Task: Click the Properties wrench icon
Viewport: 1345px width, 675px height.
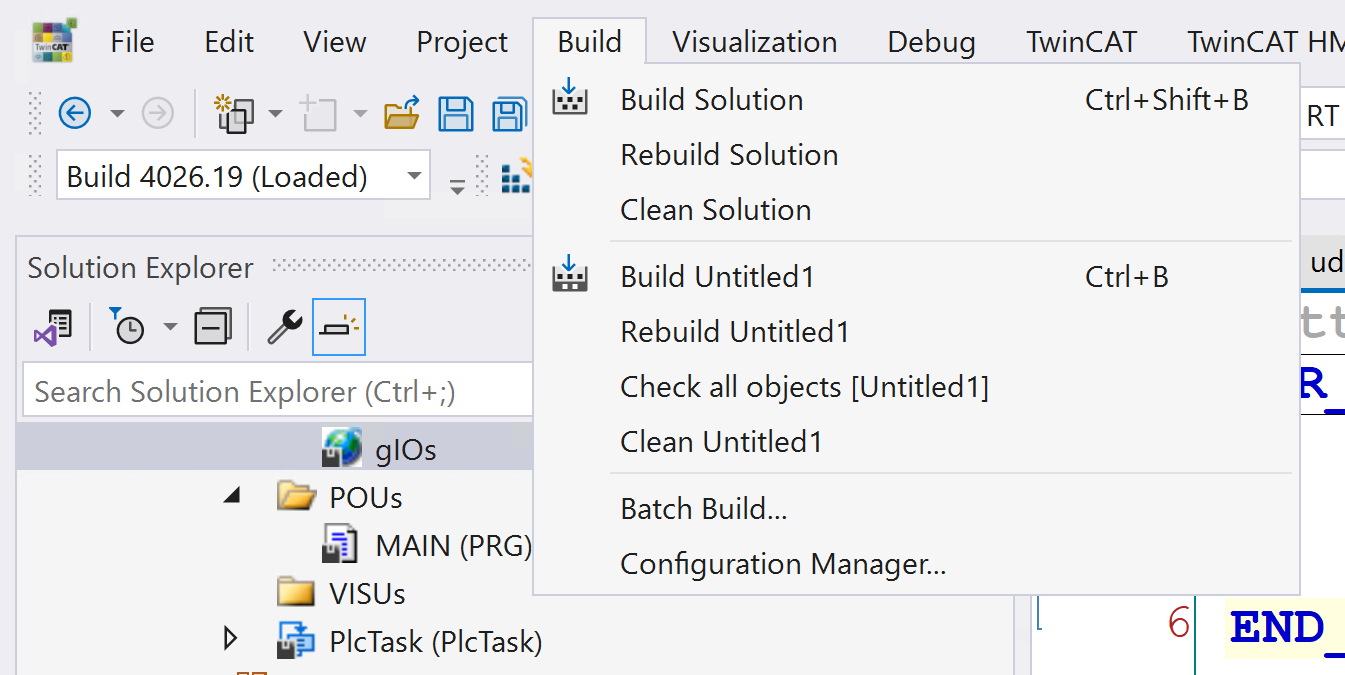Action: (x=285, y=327)
